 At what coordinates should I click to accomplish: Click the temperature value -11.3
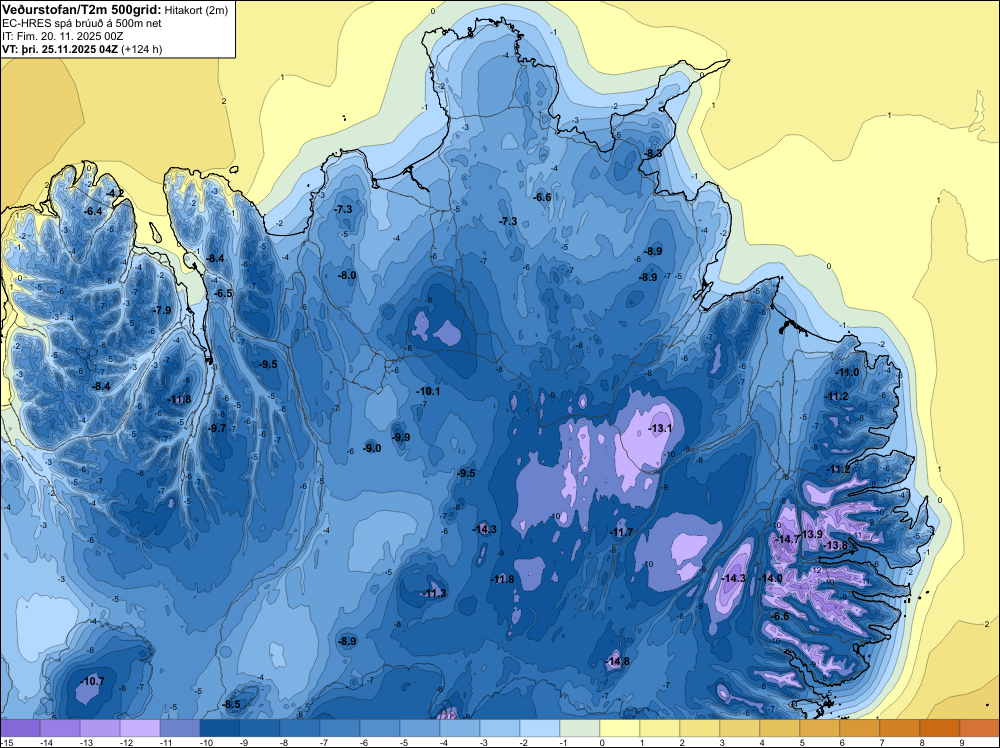(x=434, y=594)
